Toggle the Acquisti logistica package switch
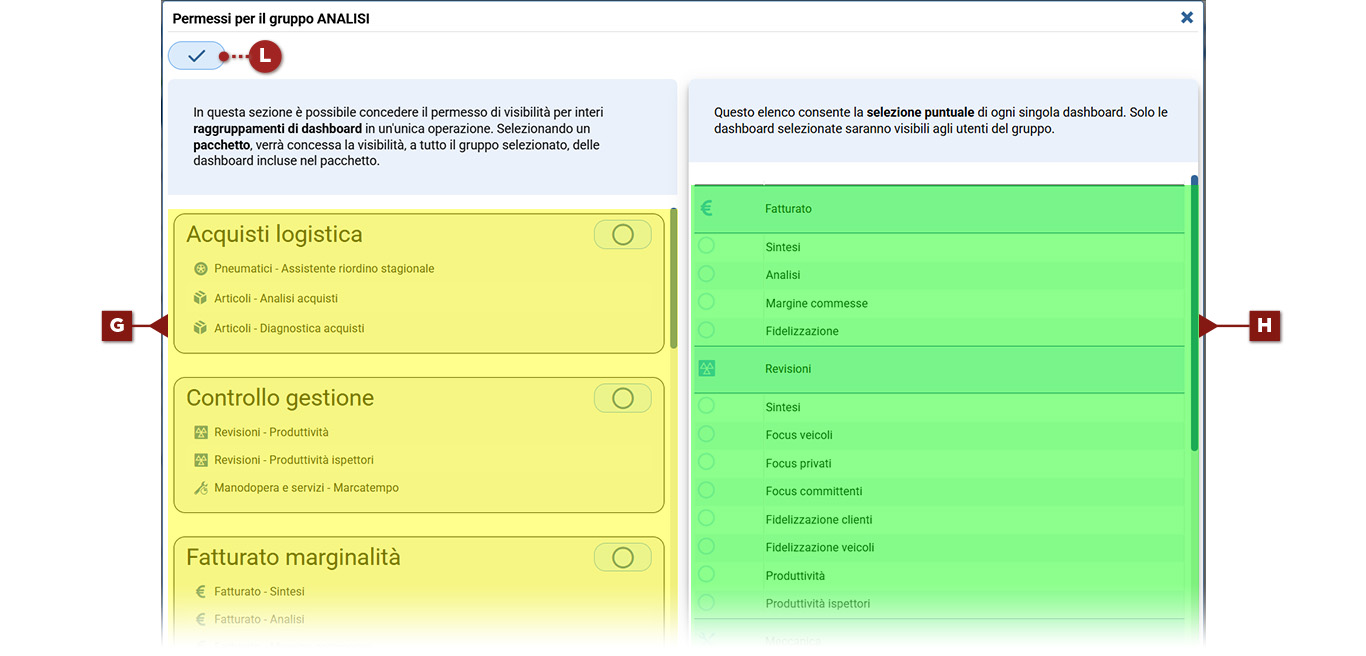This screenshot has height=656, width=1366. pyautogui.click(x=623, y=235)
